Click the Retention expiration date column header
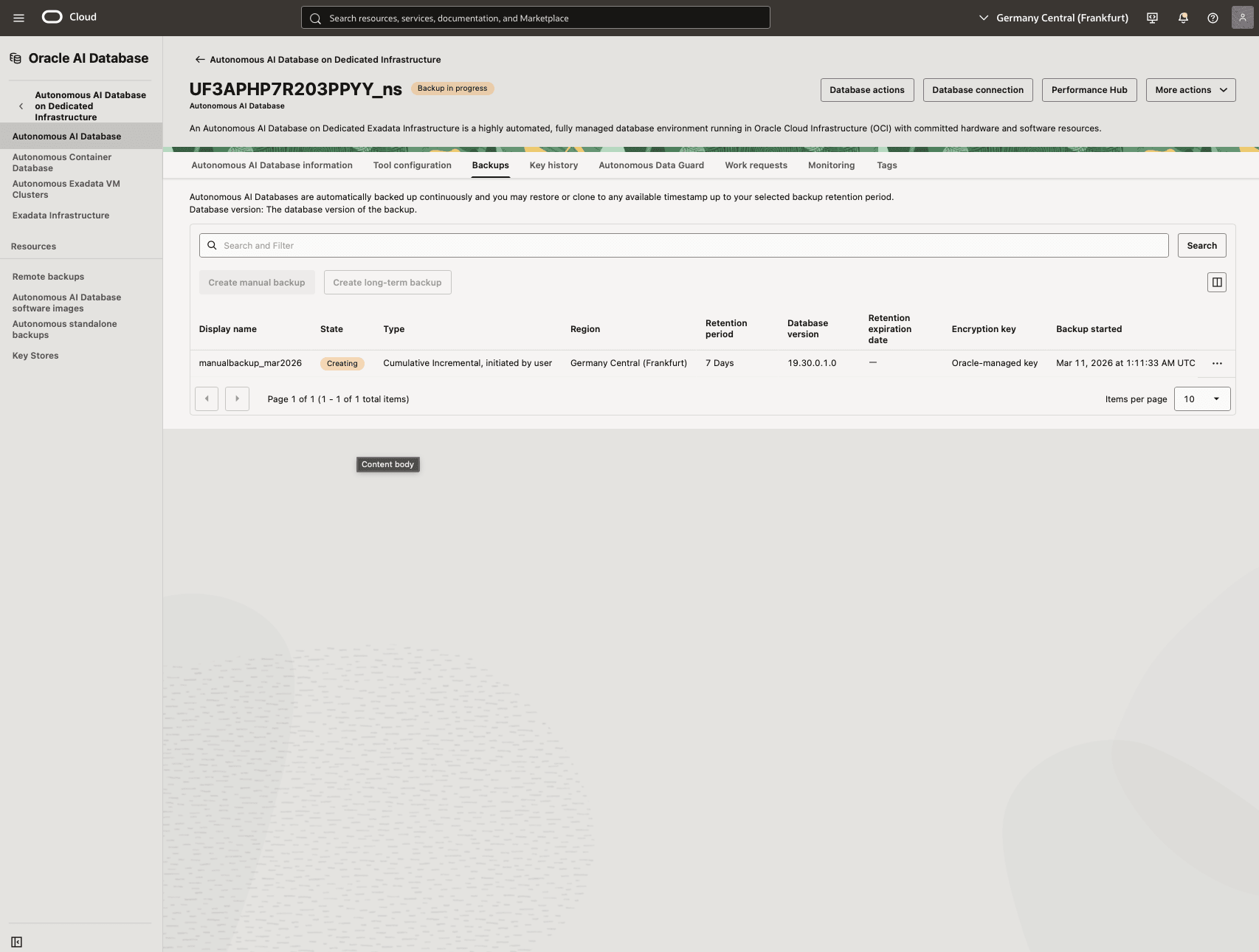The height and width of the screenshot is (952, 1259). click(x=889, y=329)
